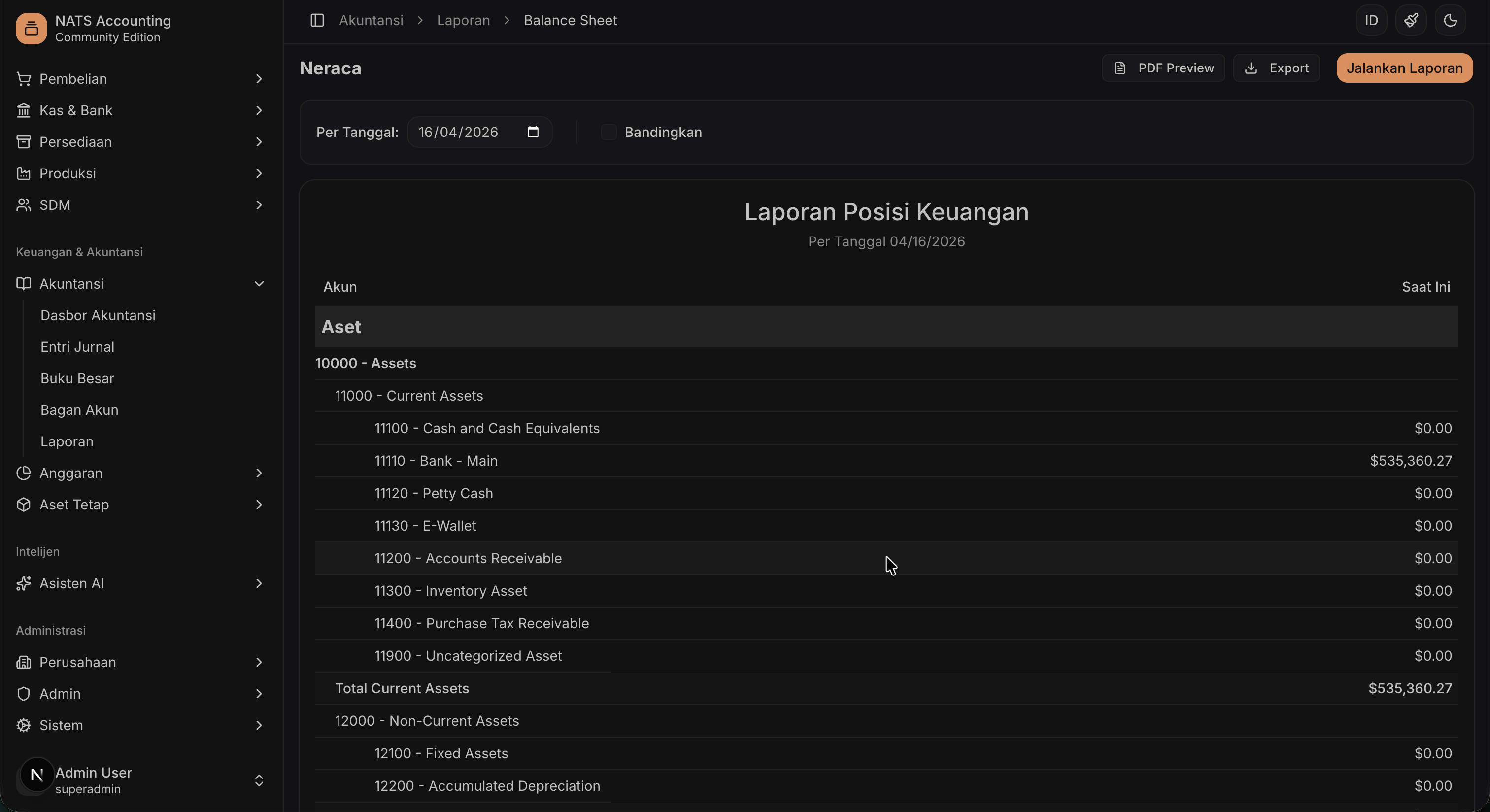Click the 11100 - Cash and Cash Equivalents row
Screen dimensions: 1490x812
pos(886,429)
